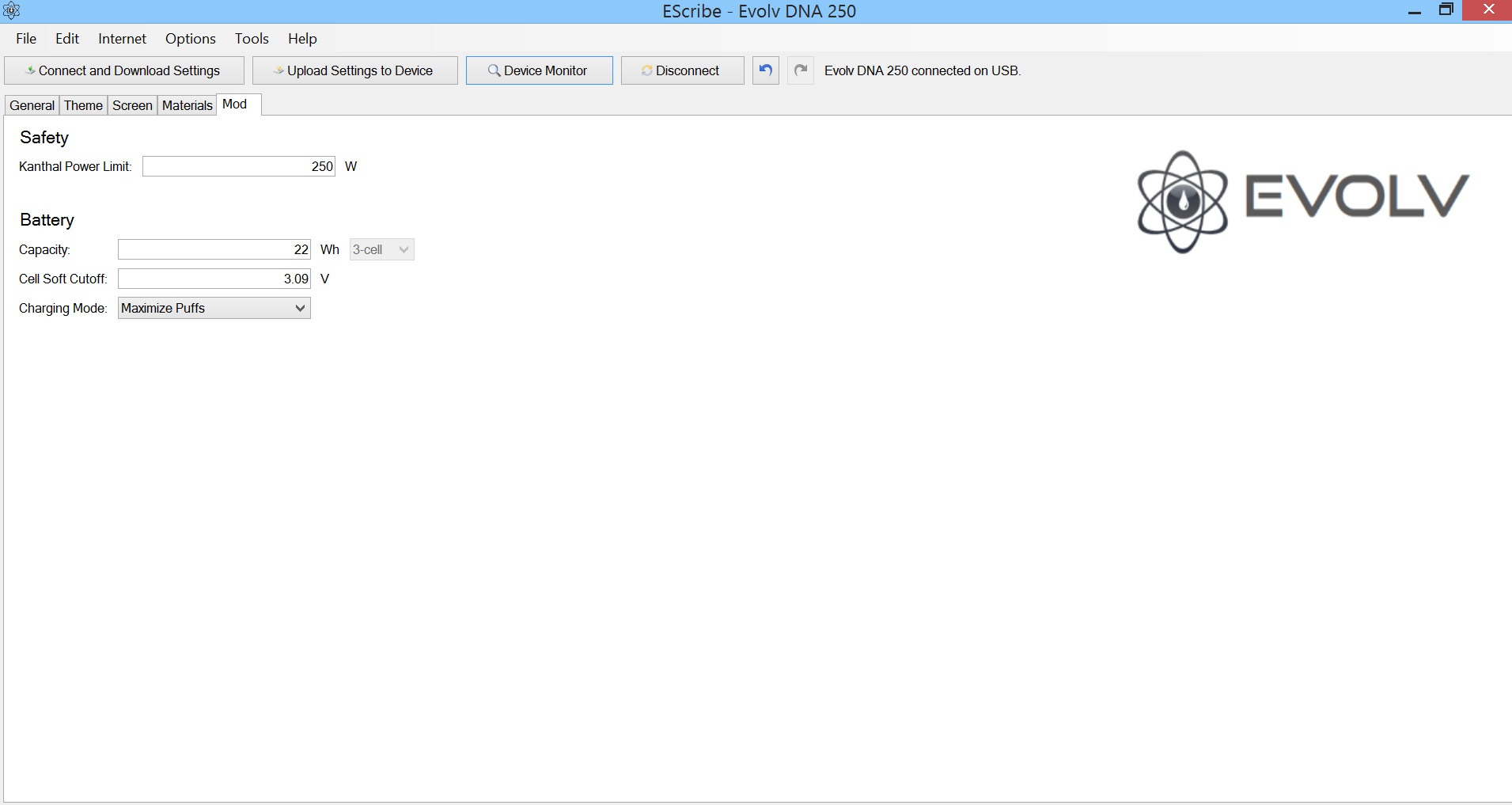Click the battery Capacity input field
1512x805 pixels.
[x=214, y=249]
